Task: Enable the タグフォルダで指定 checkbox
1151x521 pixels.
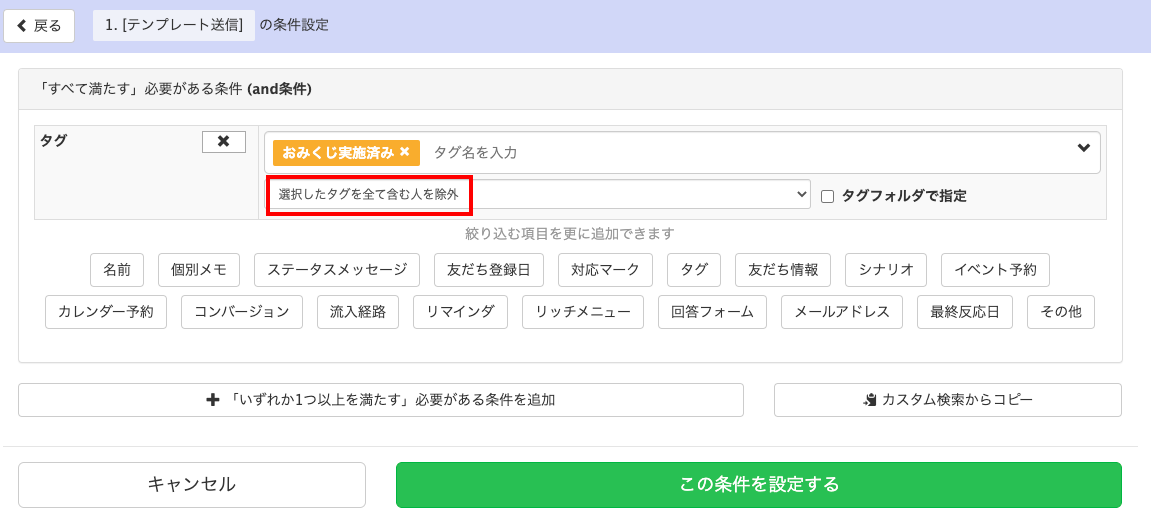Action: point(827,196)
